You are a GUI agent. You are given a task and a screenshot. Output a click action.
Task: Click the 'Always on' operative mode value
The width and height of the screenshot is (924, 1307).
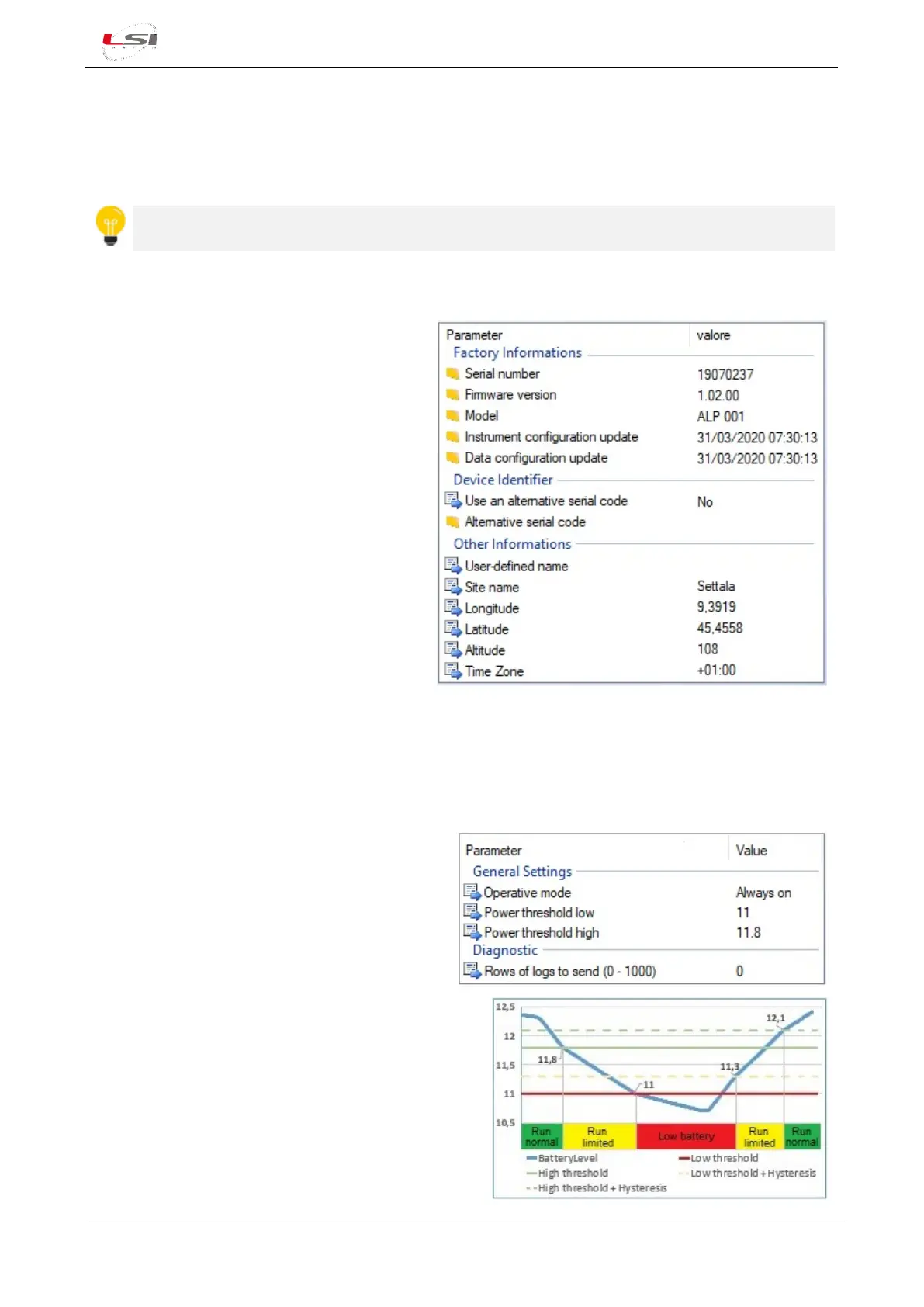click(x=763, y=893)
